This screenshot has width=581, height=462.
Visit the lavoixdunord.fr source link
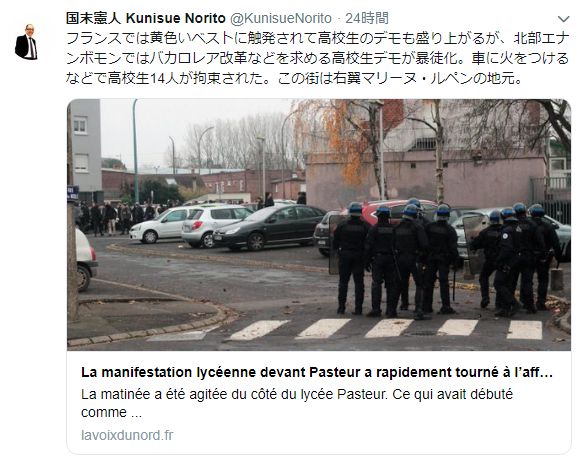127,435
